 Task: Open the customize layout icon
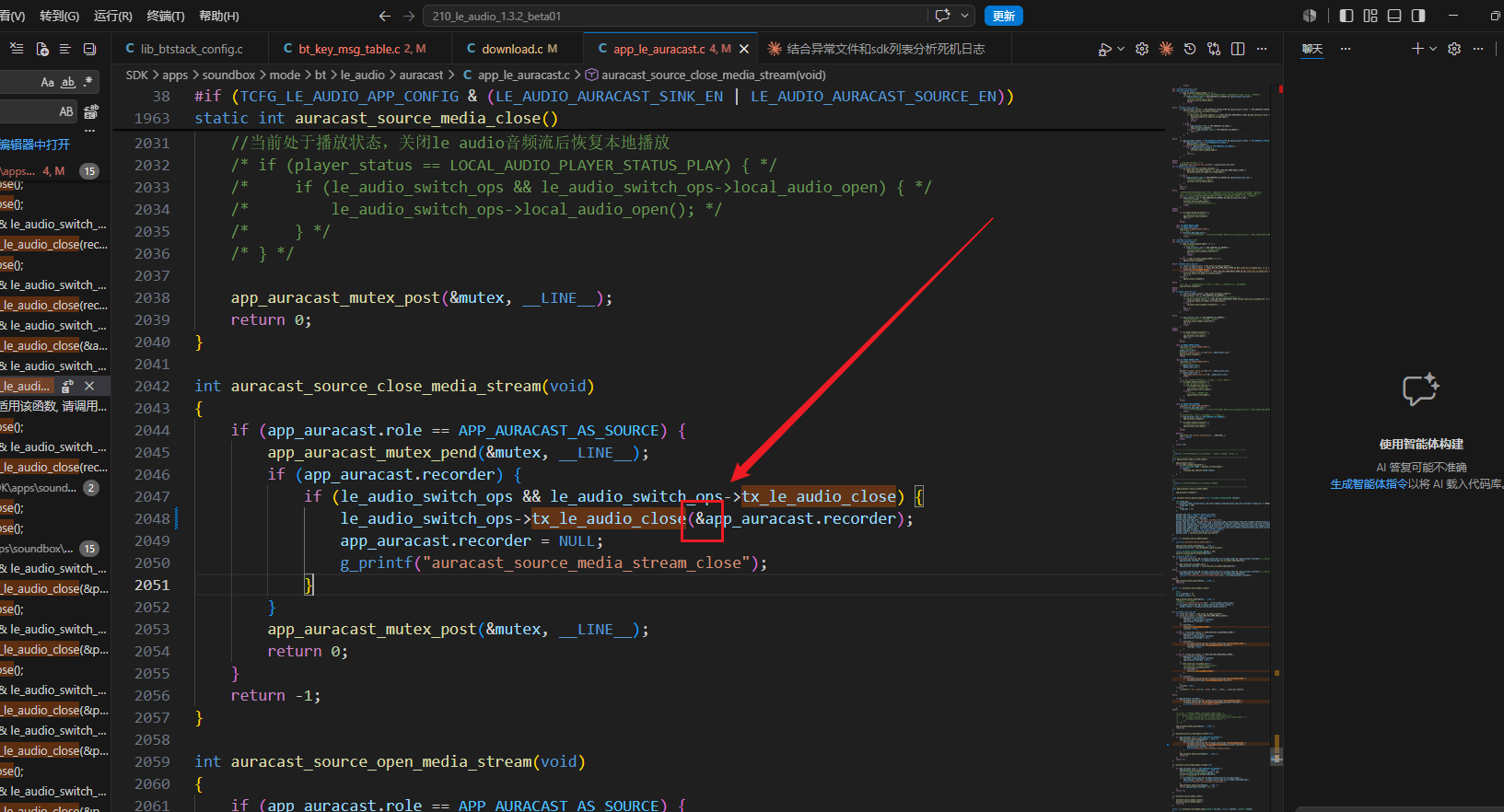pos(1370,16)
